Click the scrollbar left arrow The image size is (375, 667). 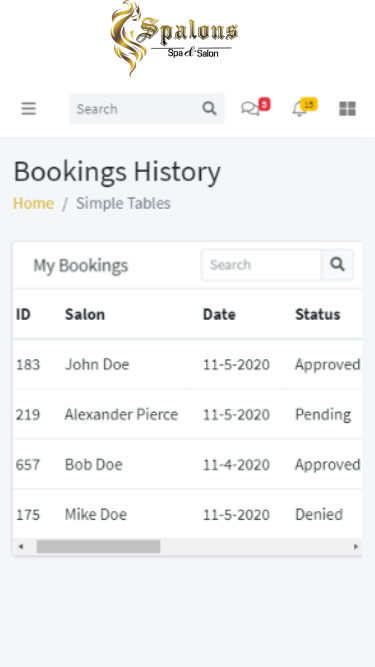point(21,547)
